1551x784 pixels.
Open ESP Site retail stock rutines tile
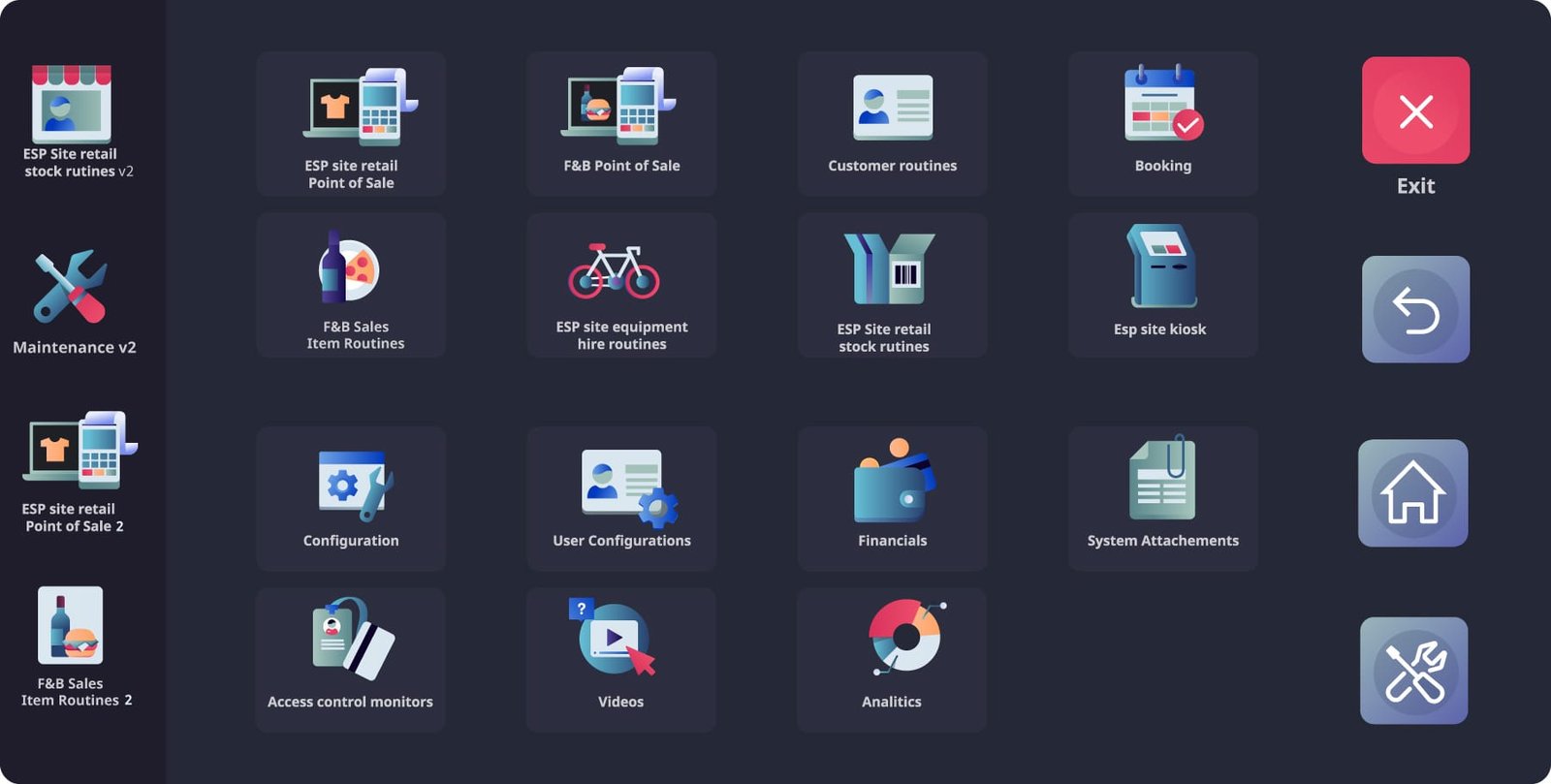tap(892, 285)
